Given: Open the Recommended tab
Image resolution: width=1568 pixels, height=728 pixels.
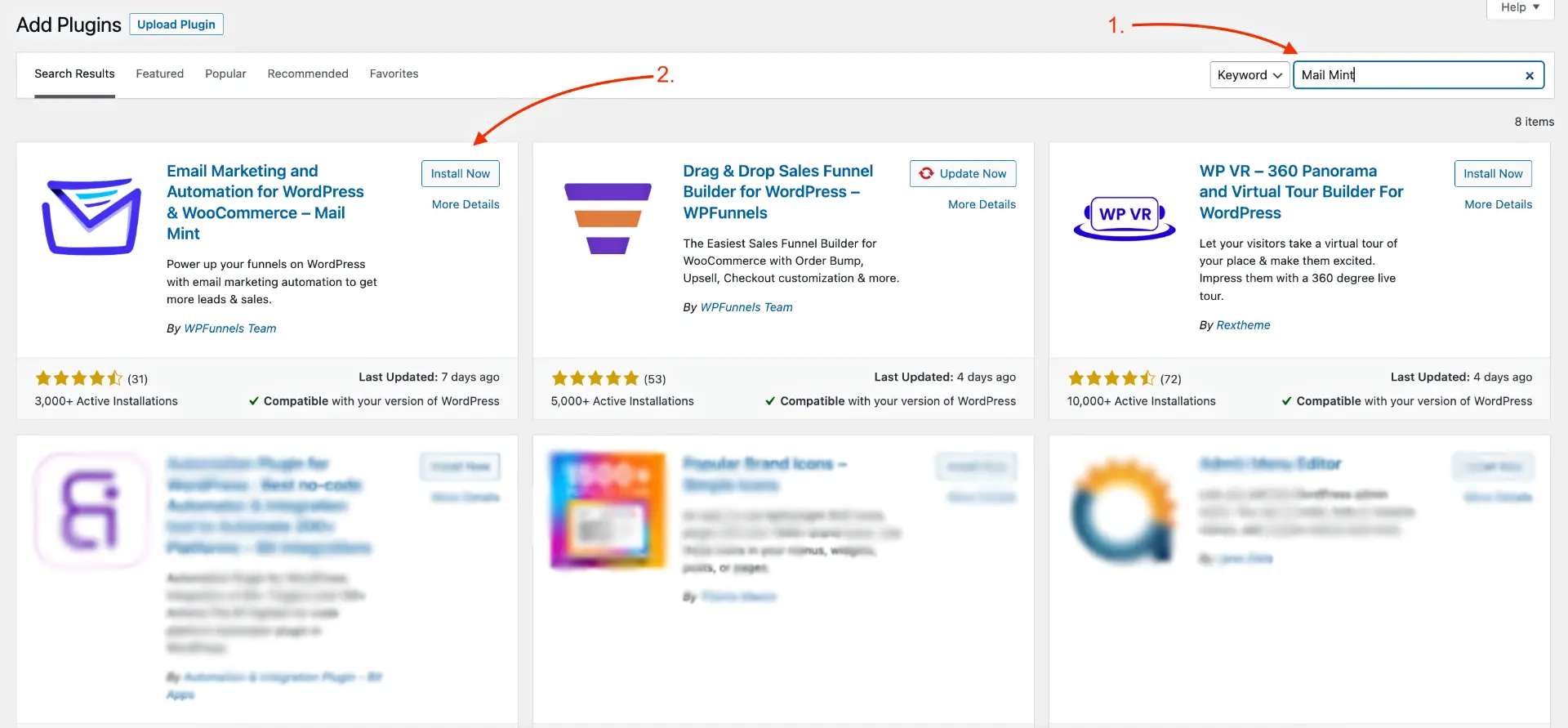Looking at the screenshot, I should coord(308,74).
